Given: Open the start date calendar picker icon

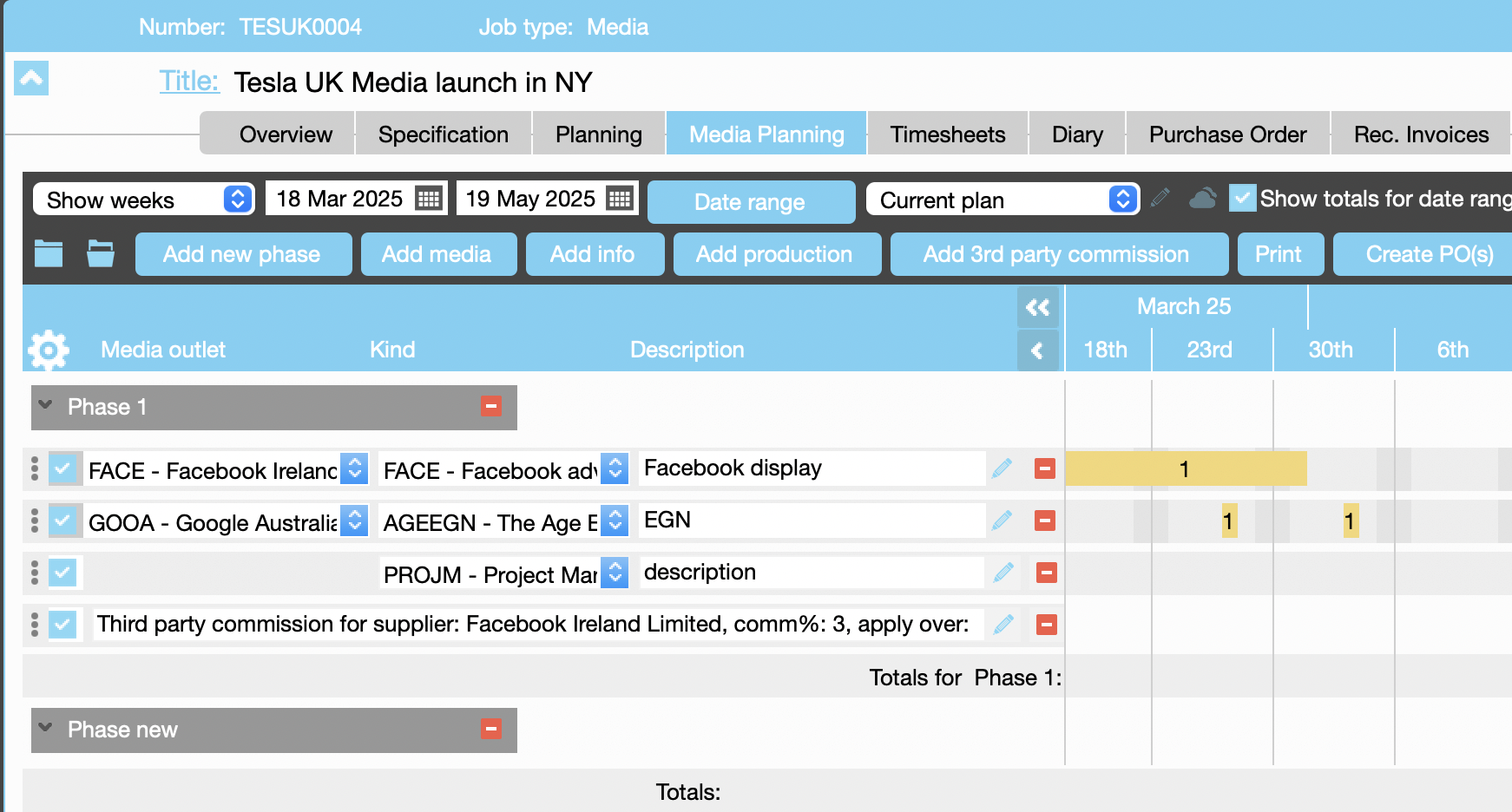Looking at the screenshot, I should pyautogui.click(x=429, y=199).
